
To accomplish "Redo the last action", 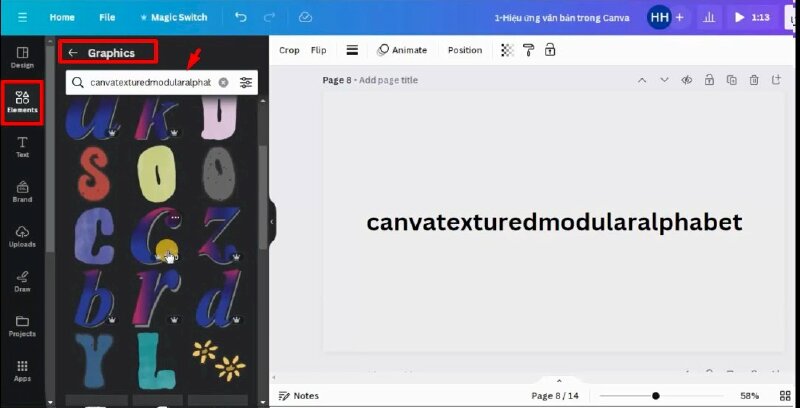I will point(269,17).
